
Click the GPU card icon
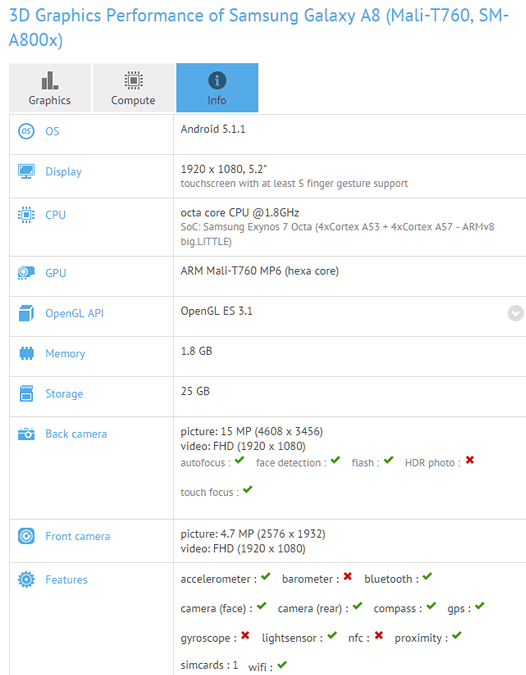click(x=26, y=272)
